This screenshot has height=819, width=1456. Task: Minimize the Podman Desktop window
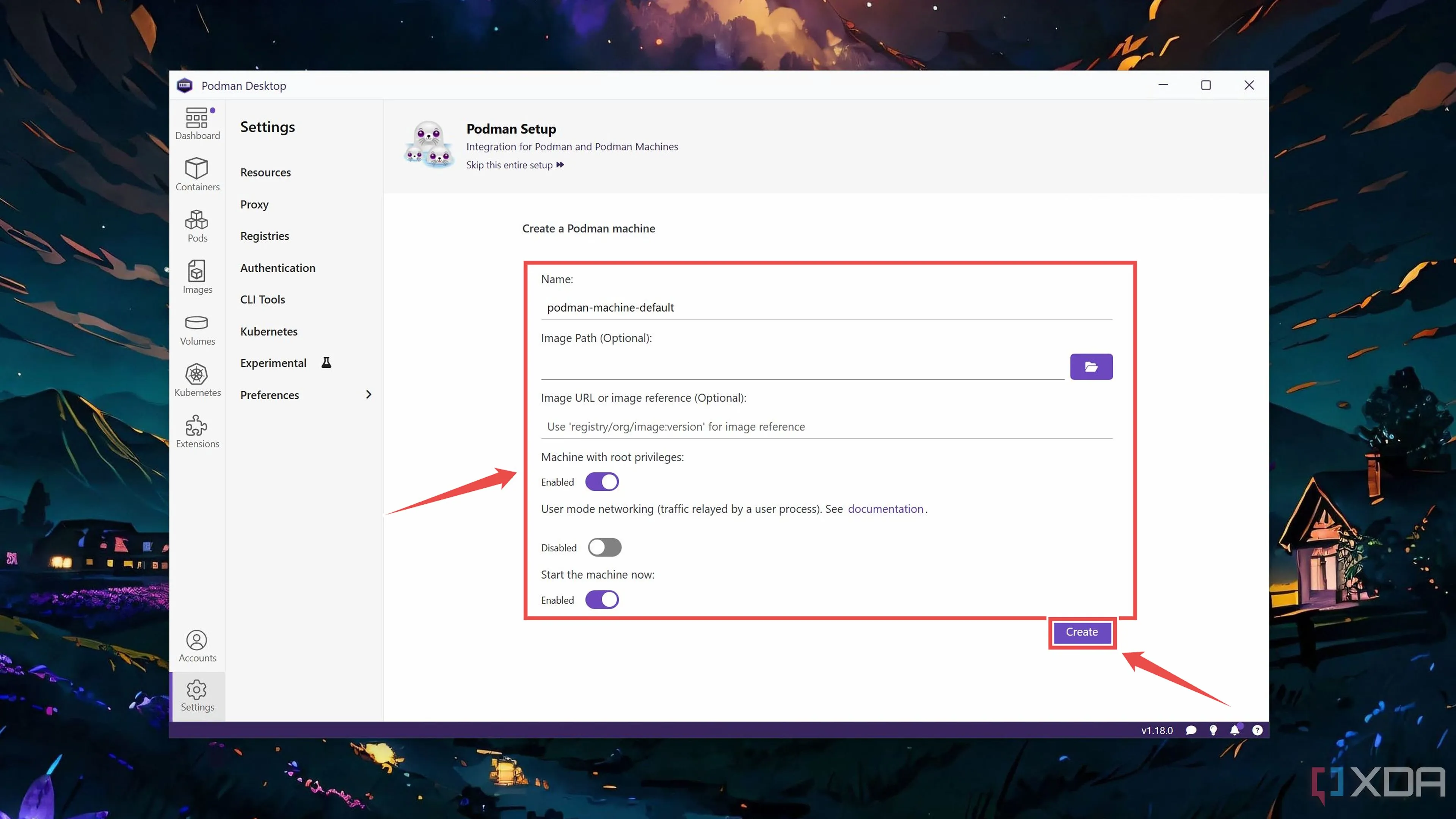1163,85
